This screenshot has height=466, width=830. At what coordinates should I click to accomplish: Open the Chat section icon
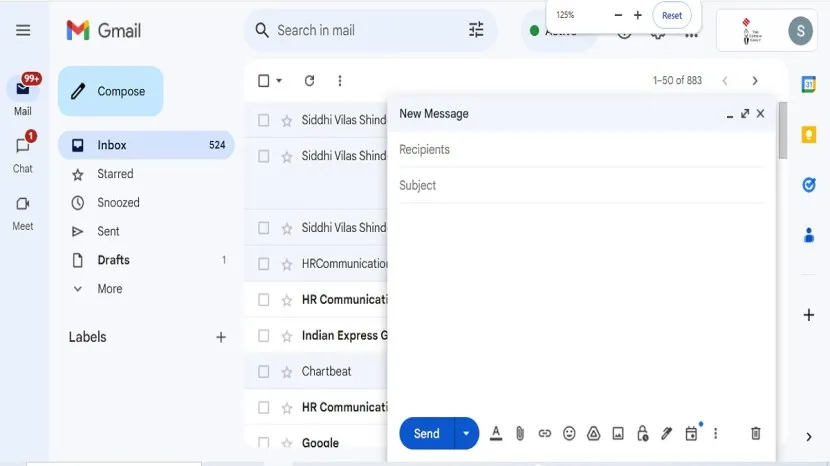[x=23, y=146]
